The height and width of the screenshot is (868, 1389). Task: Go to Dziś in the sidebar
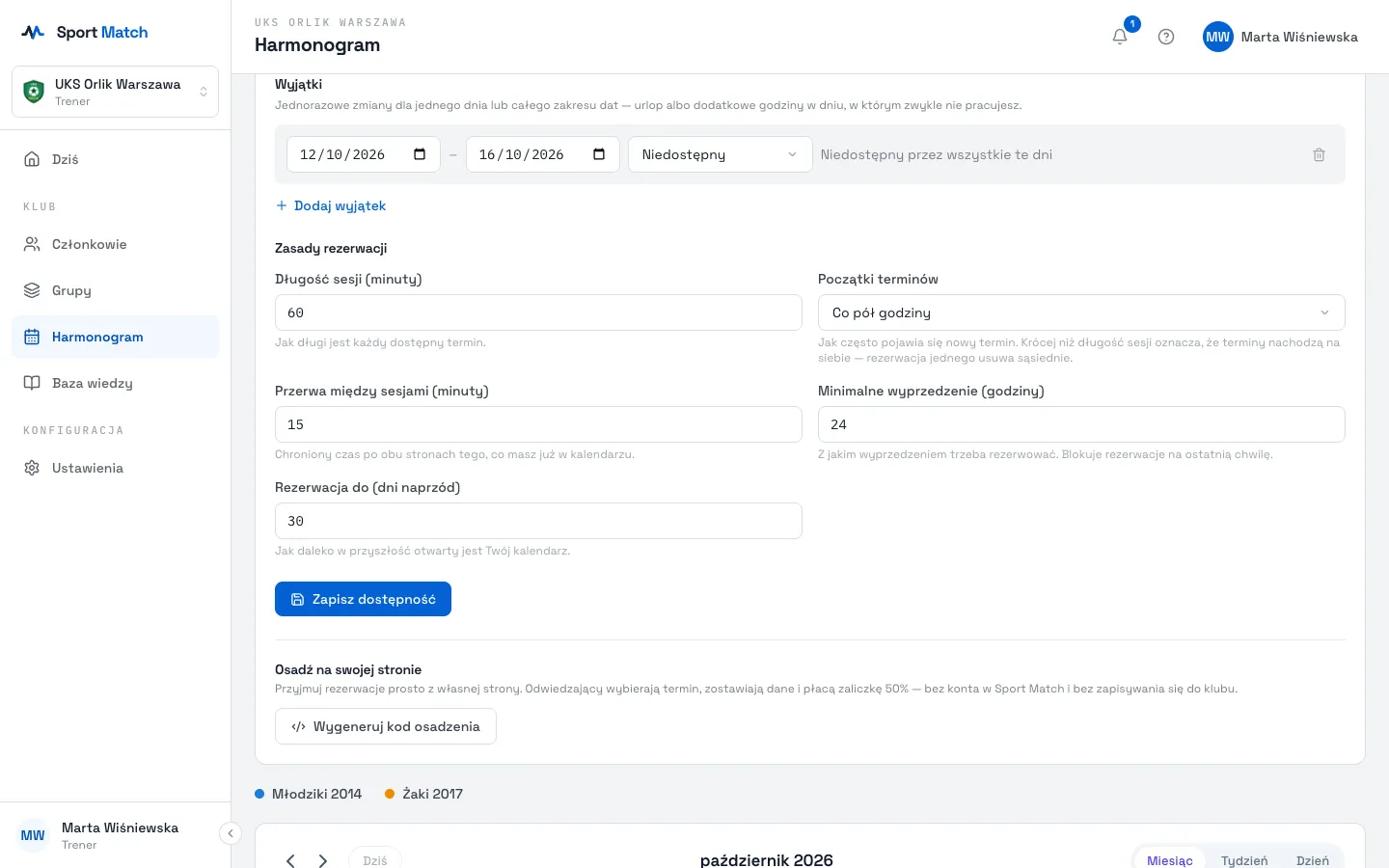(x=115, y=159)
